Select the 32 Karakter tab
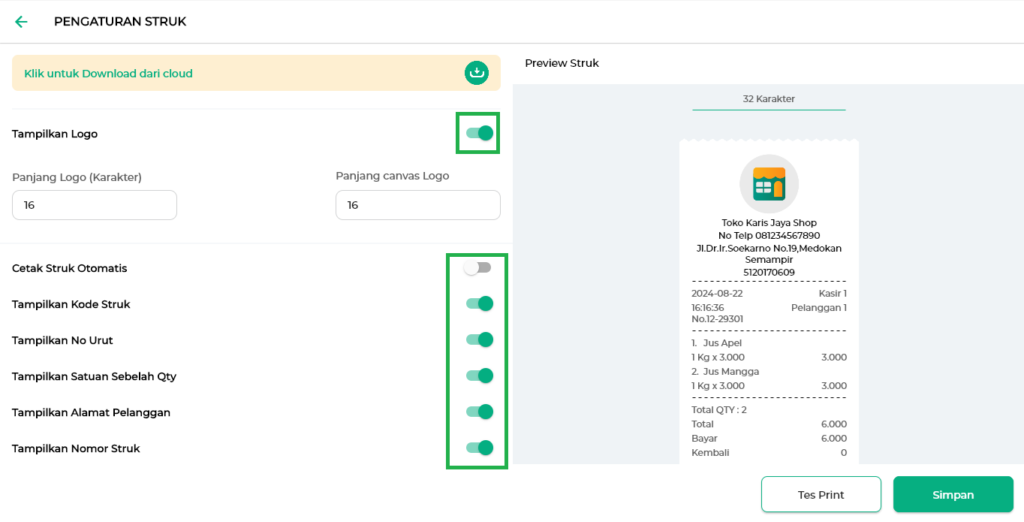This screenshot has width=1024, height=522. pos(768,99)
